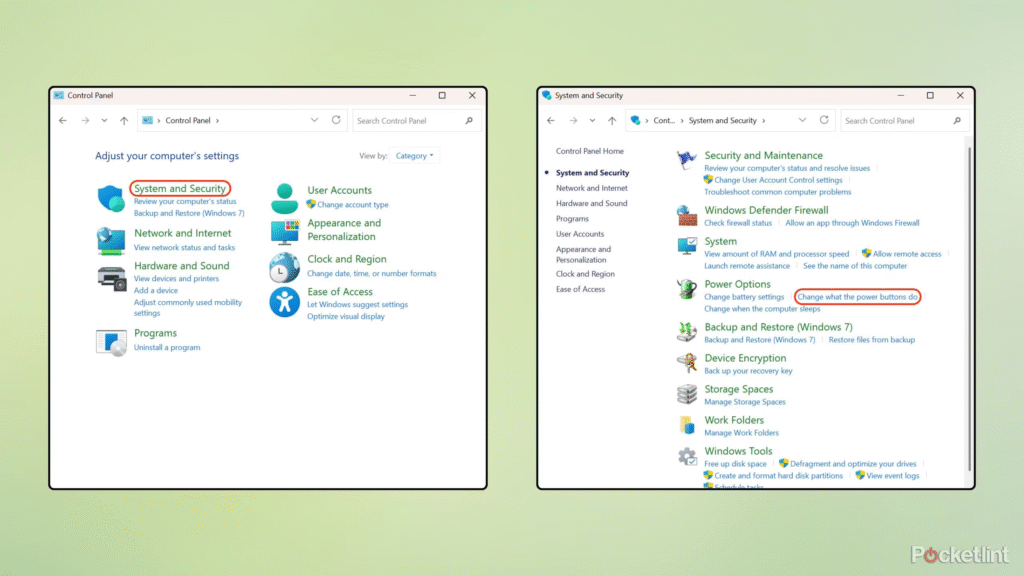Click the Hardware and Sound printer icon
1024x576 pixels.
coord(111,277)
